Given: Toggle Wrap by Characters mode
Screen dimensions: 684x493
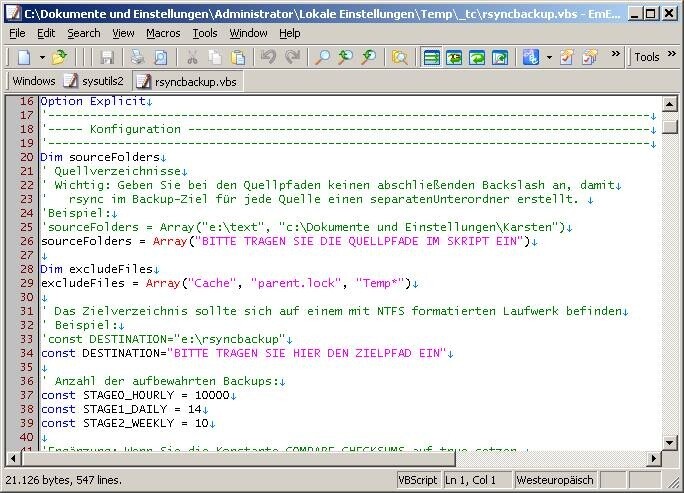Looking at the screenshot, I should 454,57.
